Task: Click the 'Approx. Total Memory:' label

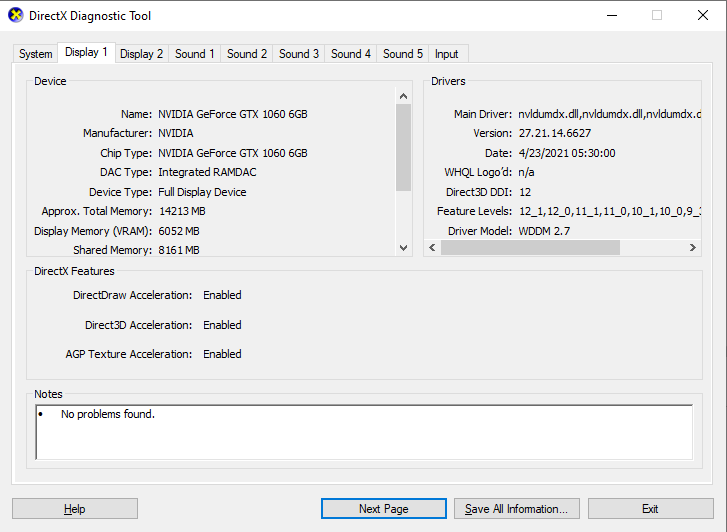Action: (x=96, y=212)
